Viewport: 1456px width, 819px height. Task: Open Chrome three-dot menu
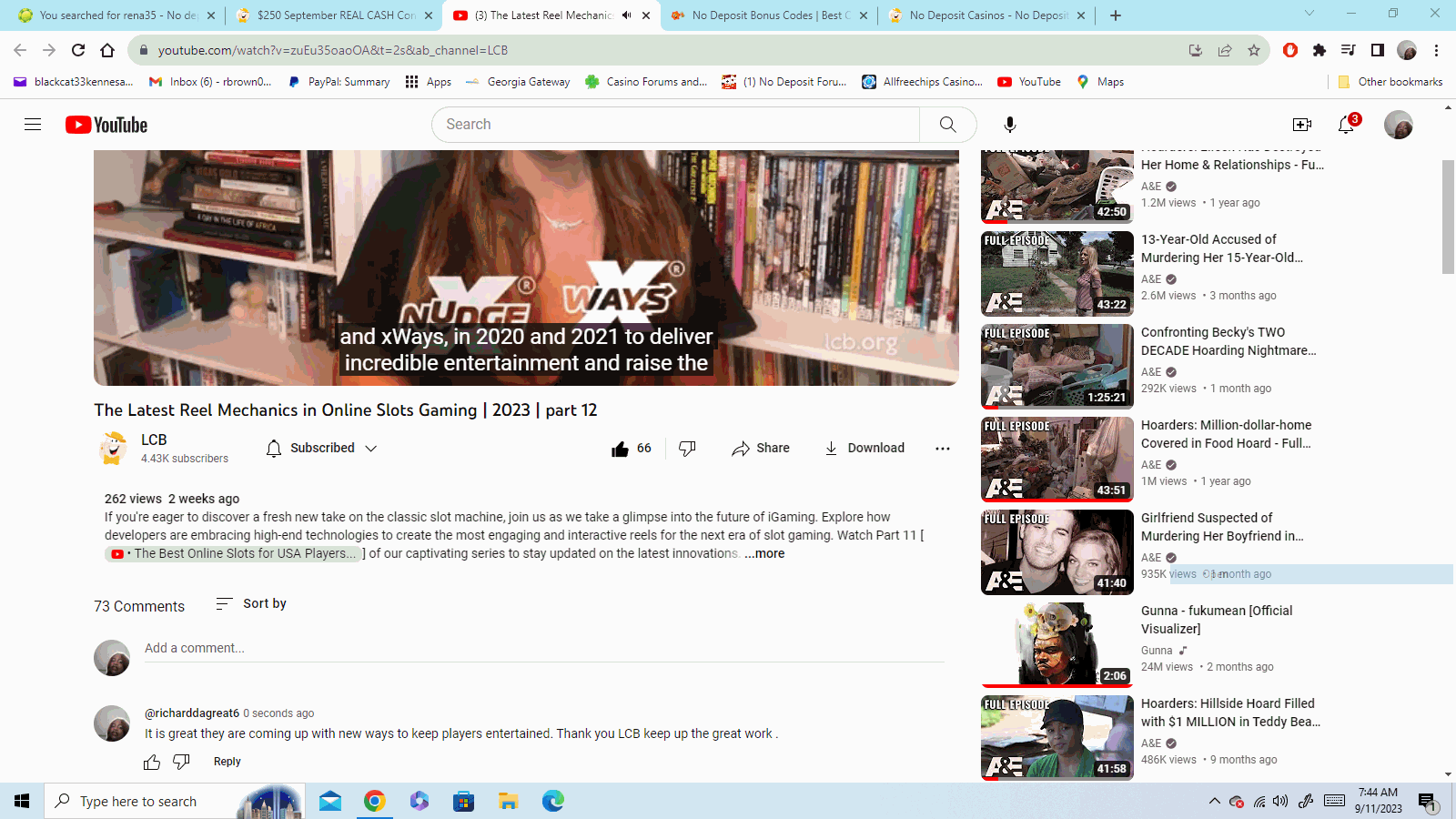pyautogui.click(x=1436, y=50)
